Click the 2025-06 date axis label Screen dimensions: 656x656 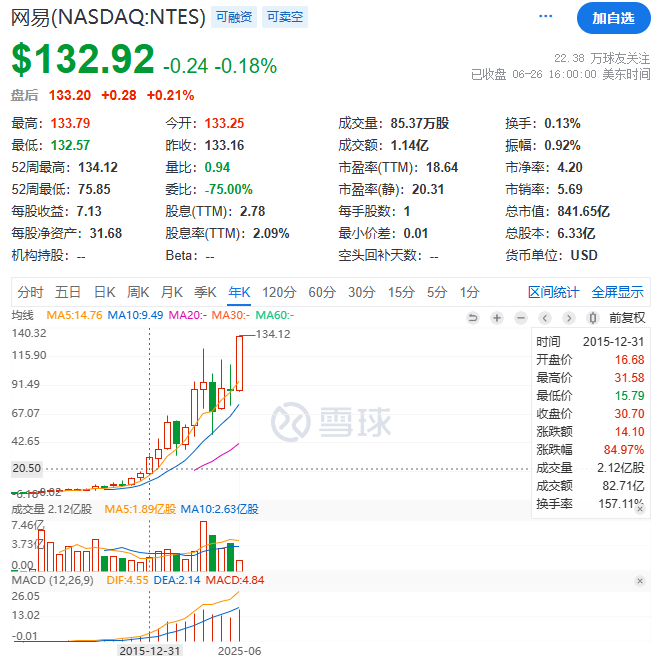tap(239, 651)
